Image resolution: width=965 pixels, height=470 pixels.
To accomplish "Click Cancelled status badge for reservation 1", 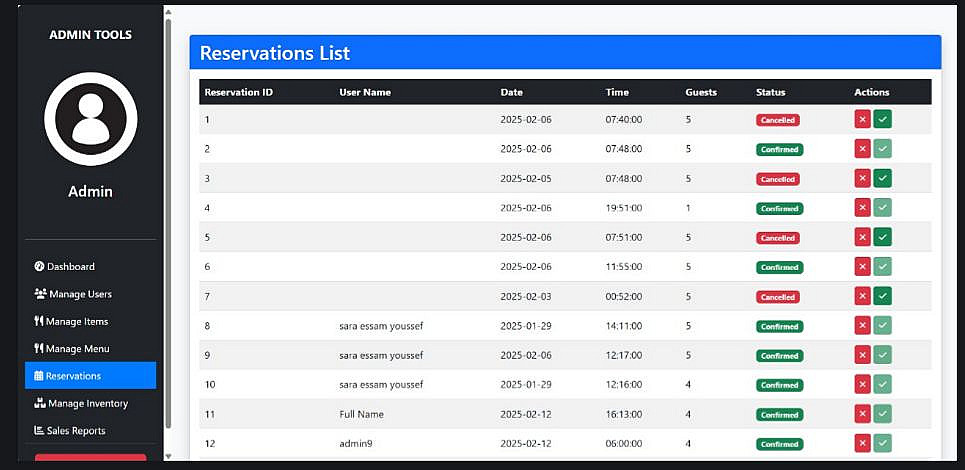I will coord(778,120).
